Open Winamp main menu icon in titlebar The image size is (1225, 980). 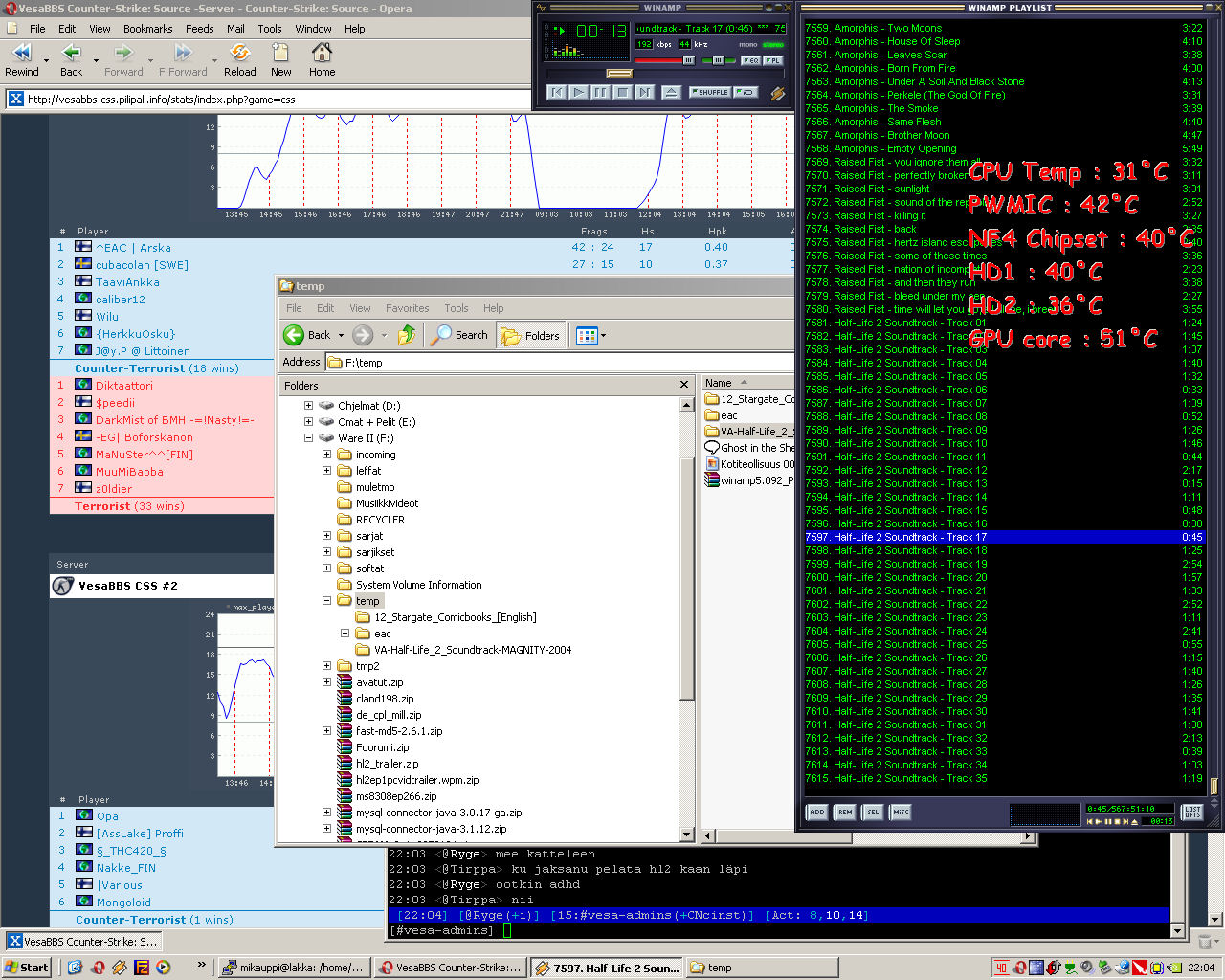(x=541, y=8)
